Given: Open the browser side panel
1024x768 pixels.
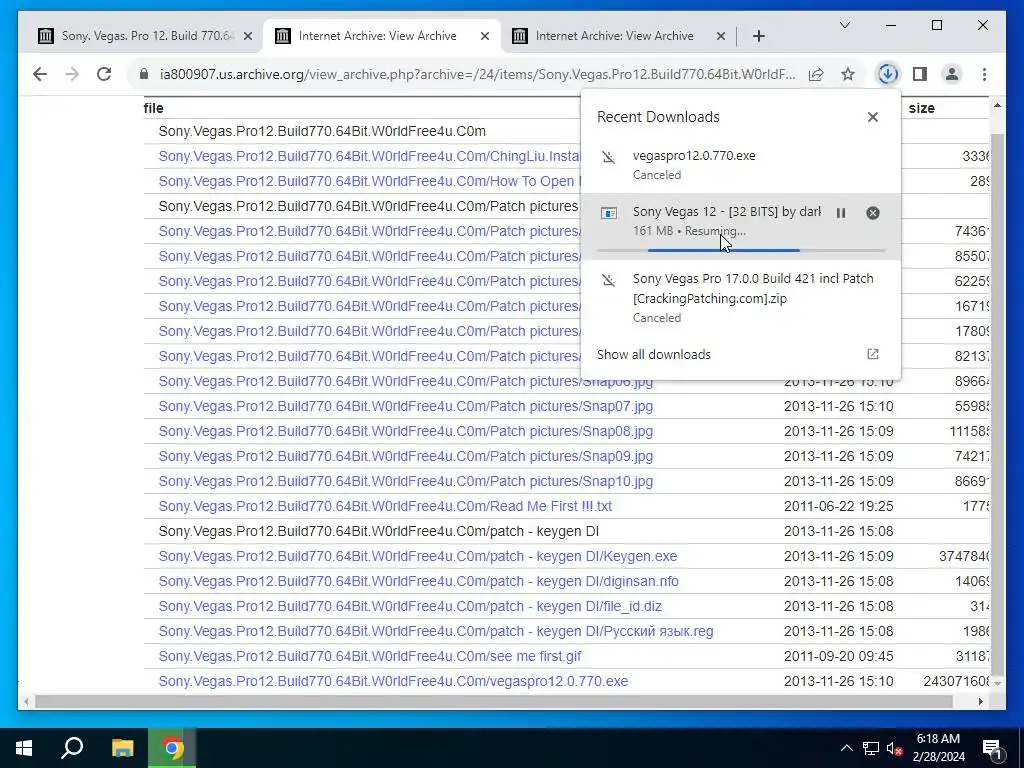Looking at the screenshot, I should [x=920, y=74].
